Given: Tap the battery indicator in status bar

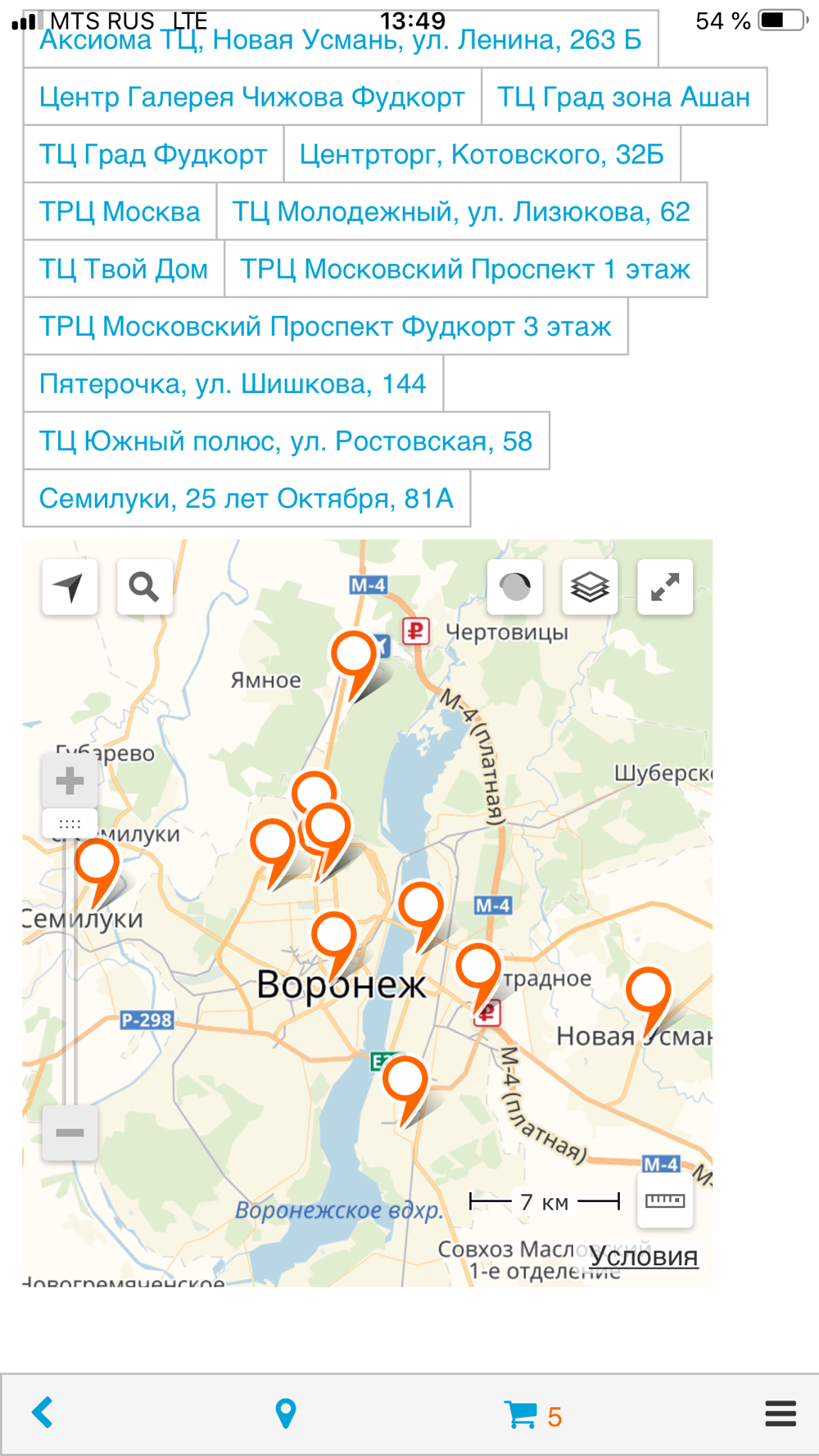Looking at the screenshot, I should 783,20.
